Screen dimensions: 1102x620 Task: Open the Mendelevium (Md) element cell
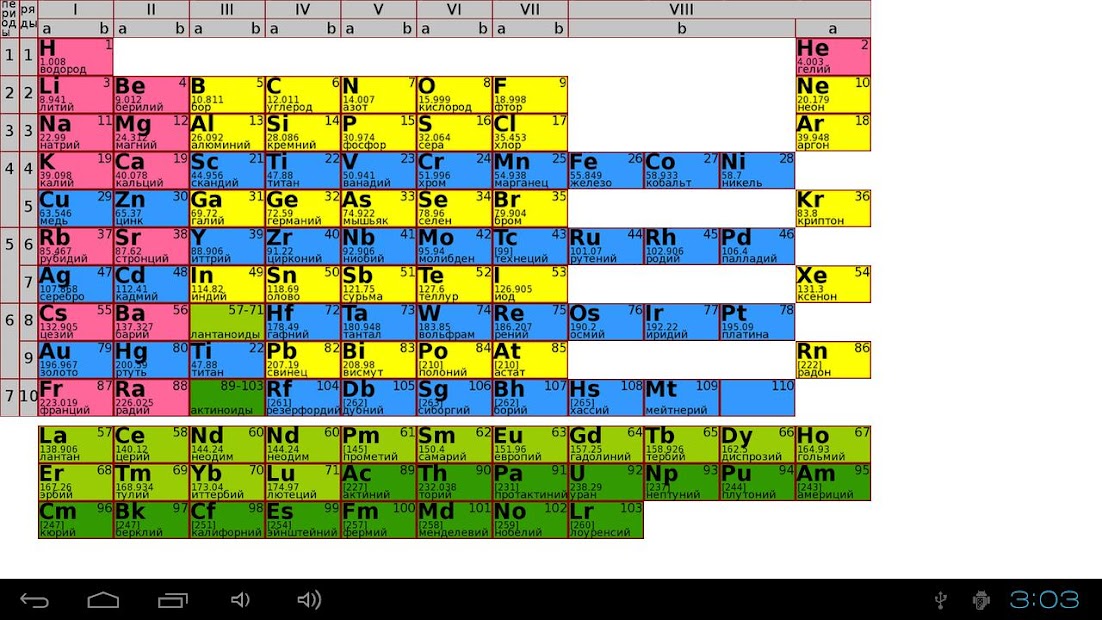[455, 519]
